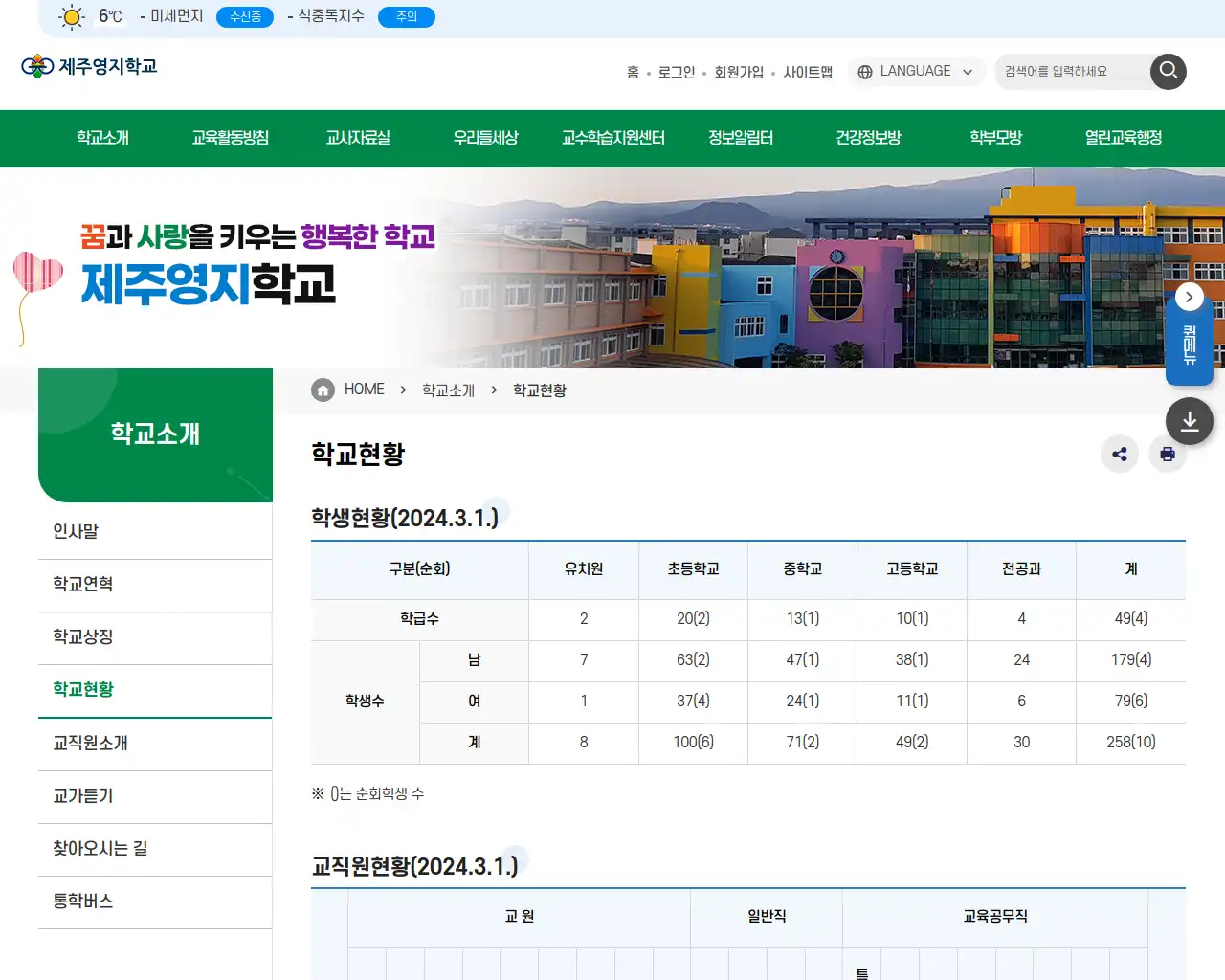Viewport: 1225px width, 980px height.
Task: Click the 학교현황 breadcrumb item
Action: 540,390
